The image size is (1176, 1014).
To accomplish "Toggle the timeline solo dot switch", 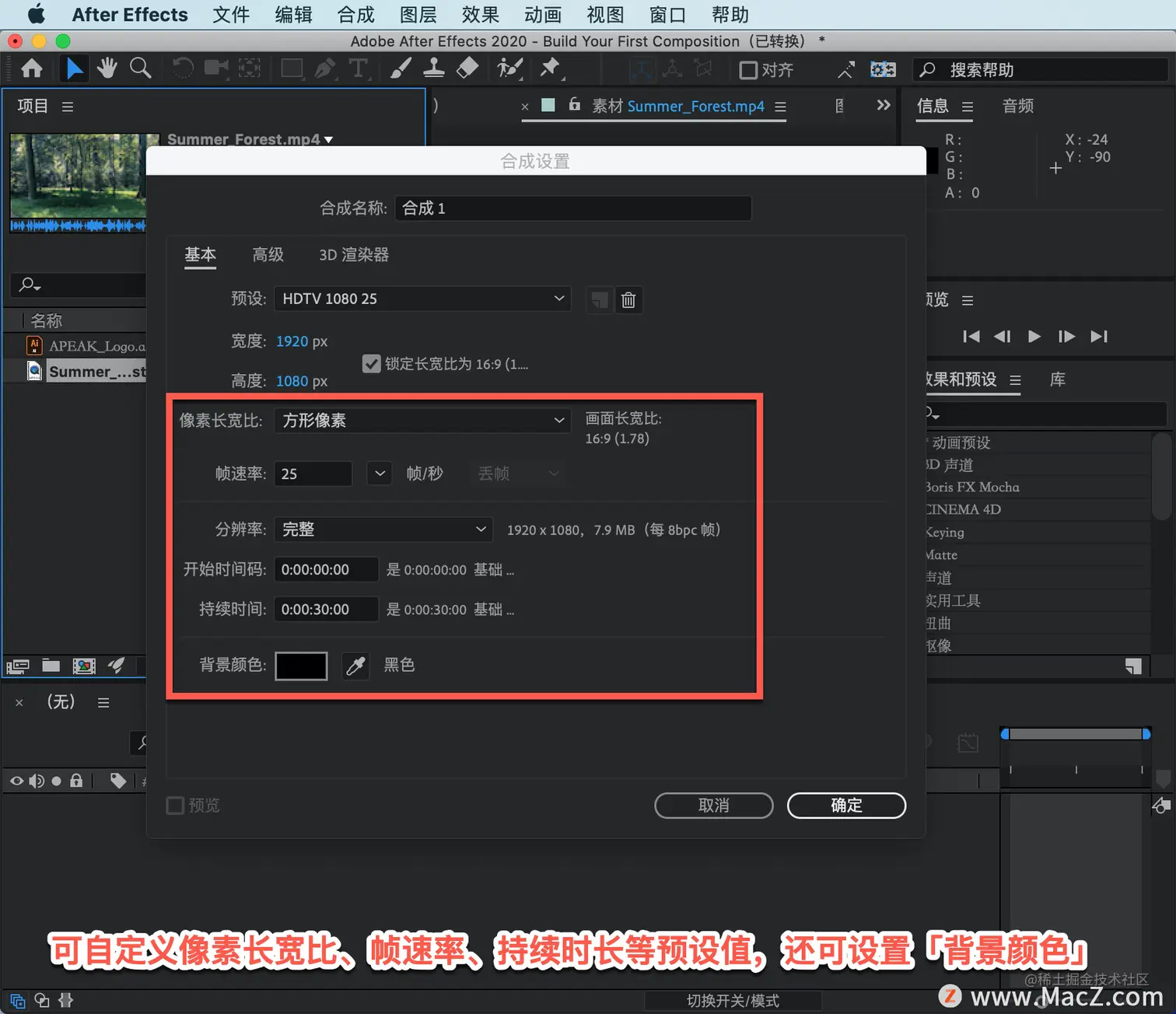I will pos(56,781).
